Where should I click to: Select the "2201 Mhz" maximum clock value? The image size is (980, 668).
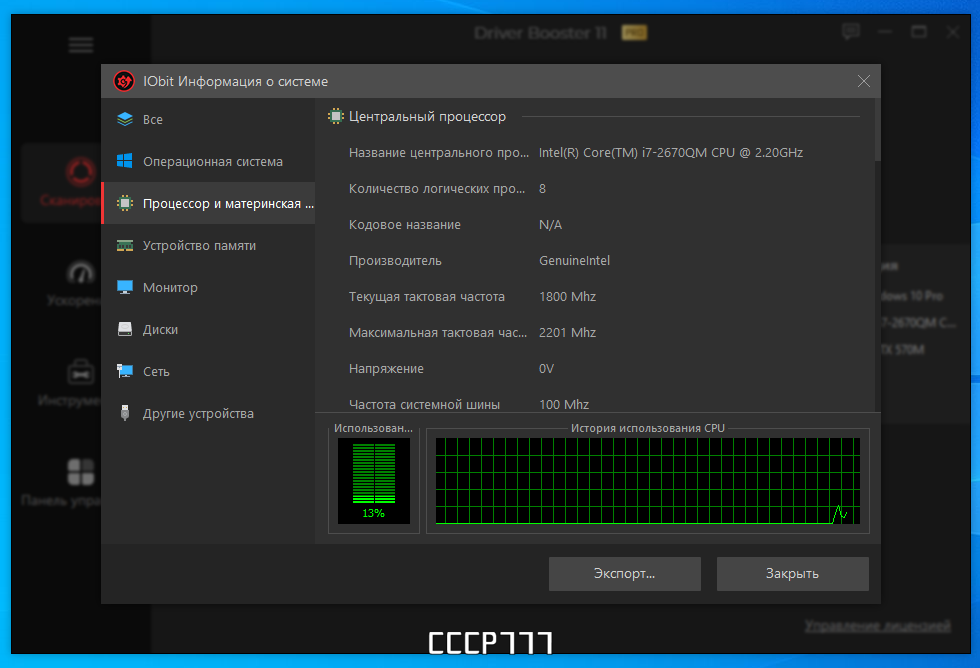[568, 332]
